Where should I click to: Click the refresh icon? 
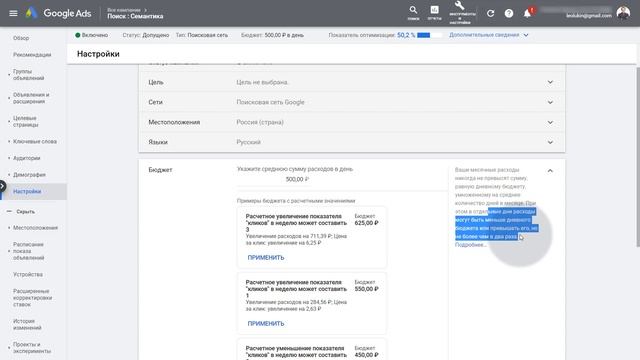(491, 13)
